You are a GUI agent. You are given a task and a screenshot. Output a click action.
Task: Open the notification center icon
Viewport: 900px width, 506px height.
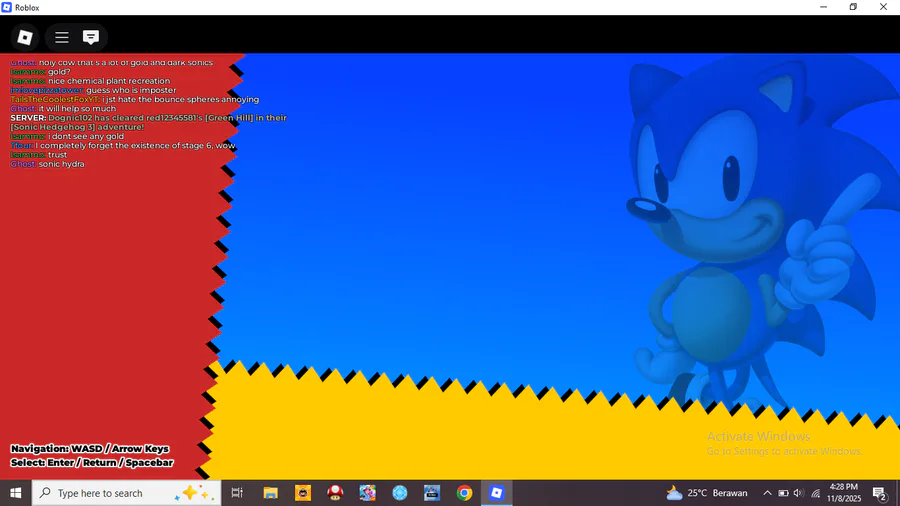point(879,493)
